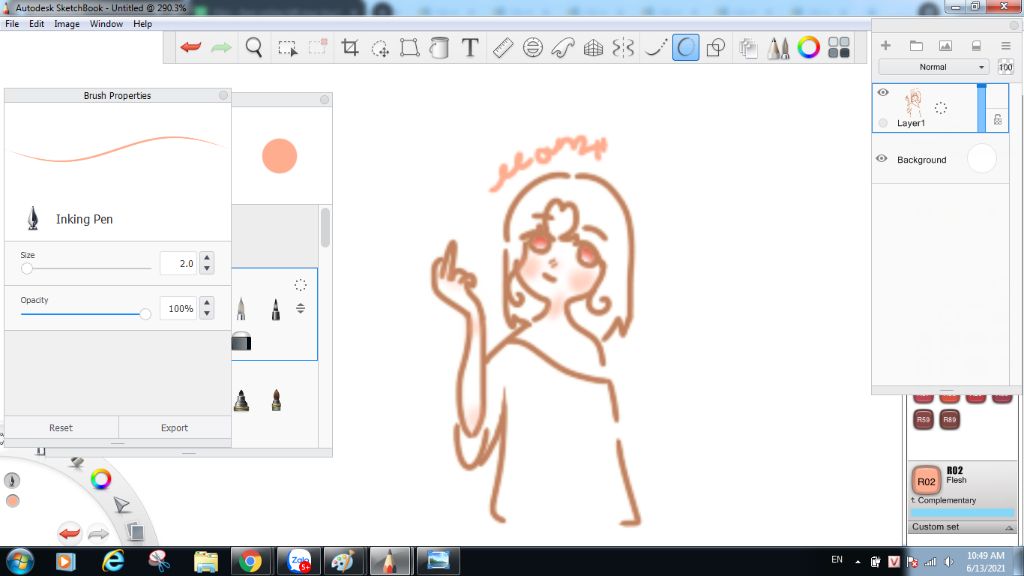Open the Window menu

click(106, 24)
